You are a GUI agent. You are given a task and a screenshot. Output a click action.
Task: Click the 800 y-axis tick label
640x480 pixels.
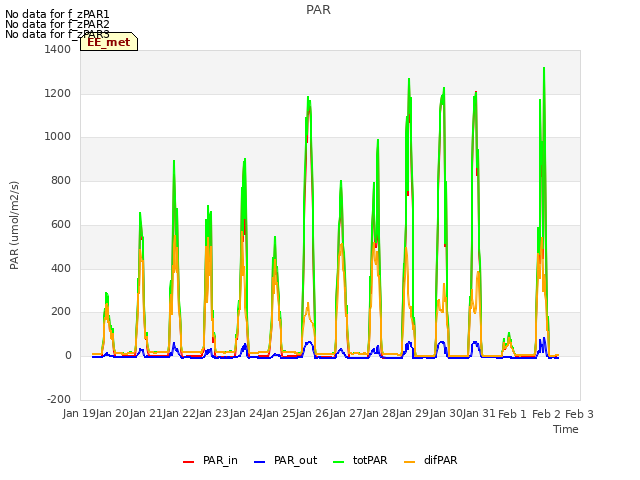[x=61, y=180]
